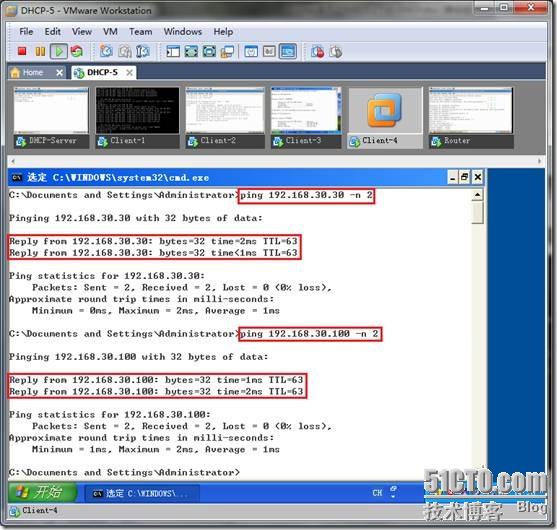Open the Team menu

(x=141, y=32)
